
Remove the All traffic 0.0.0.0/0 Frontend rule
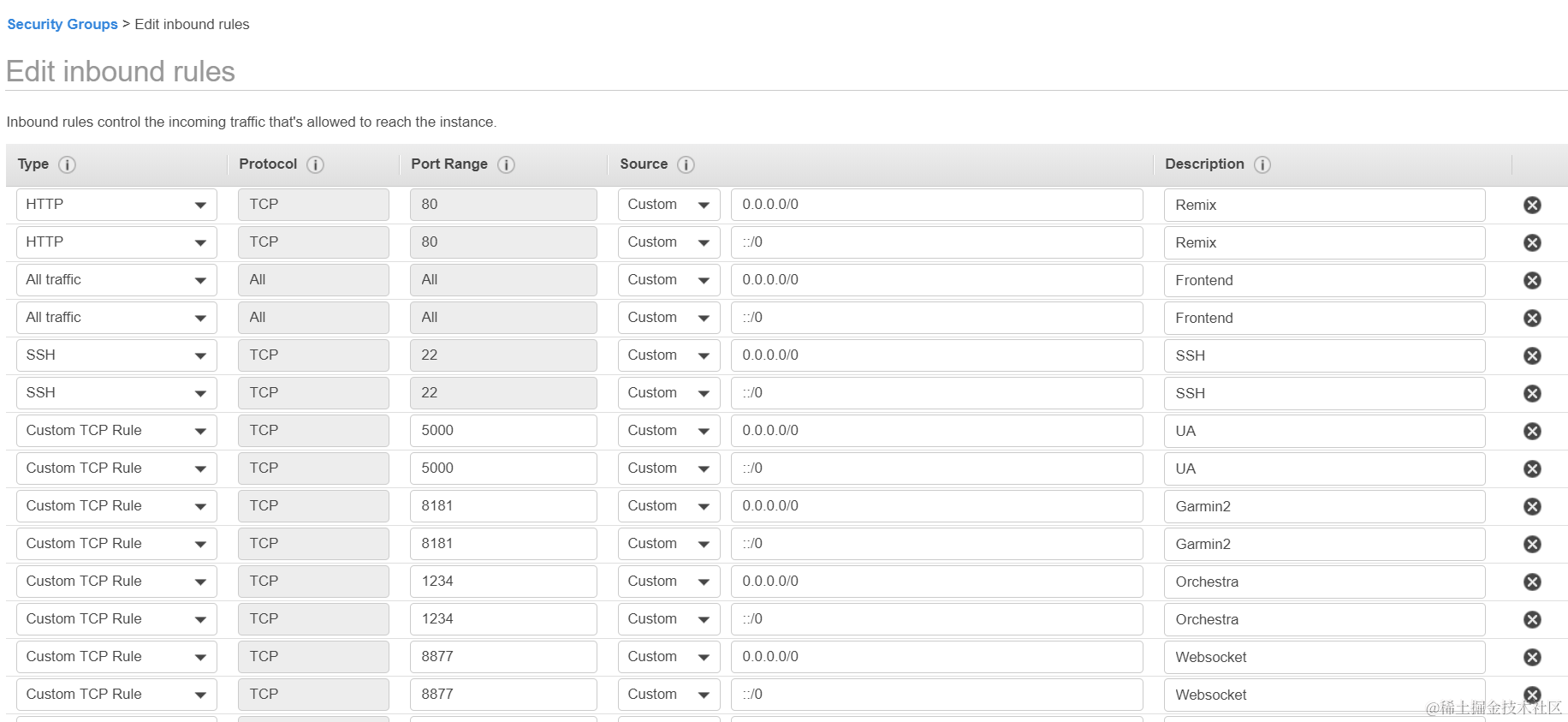coord(1532,280)
